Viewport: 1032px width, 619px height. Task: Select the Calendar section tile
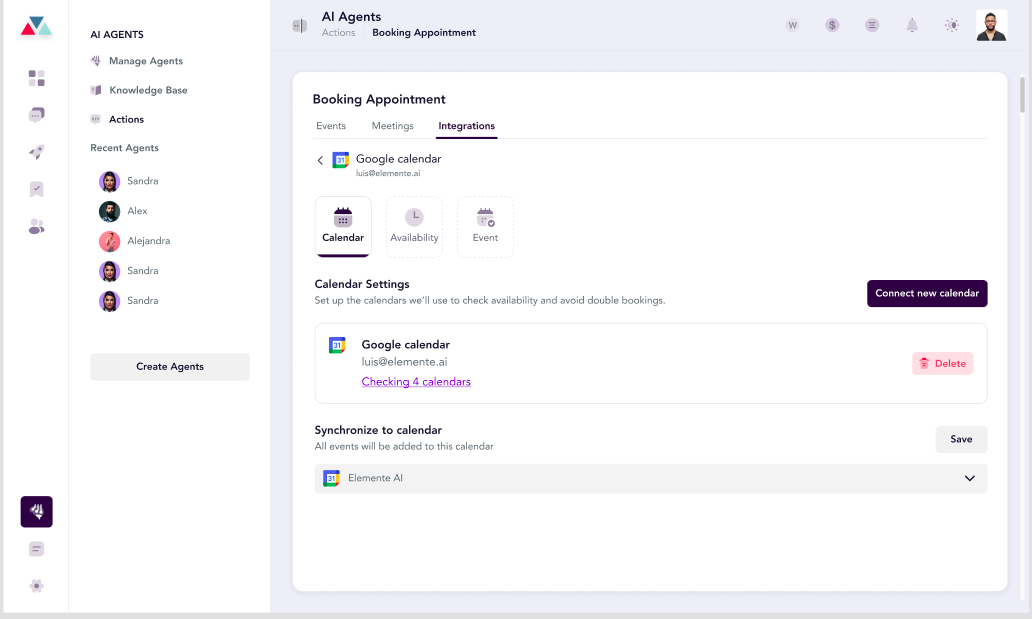point(343,227)
